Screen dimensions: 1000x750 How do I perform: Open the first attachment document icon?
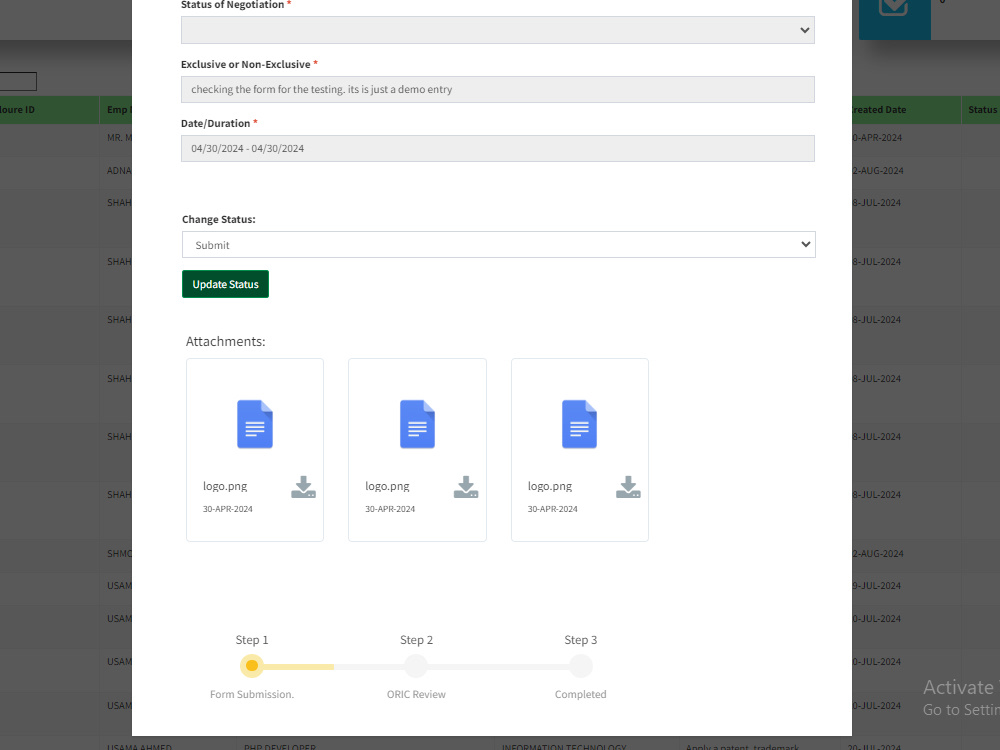click(255, 424)
